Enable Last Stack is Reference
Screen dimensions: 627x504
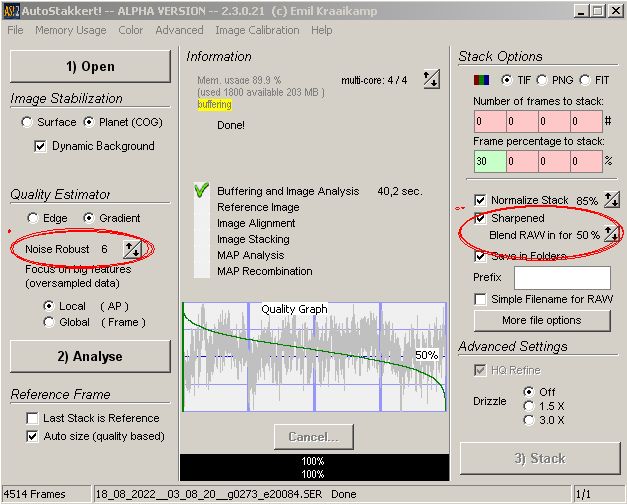(34, 418)
